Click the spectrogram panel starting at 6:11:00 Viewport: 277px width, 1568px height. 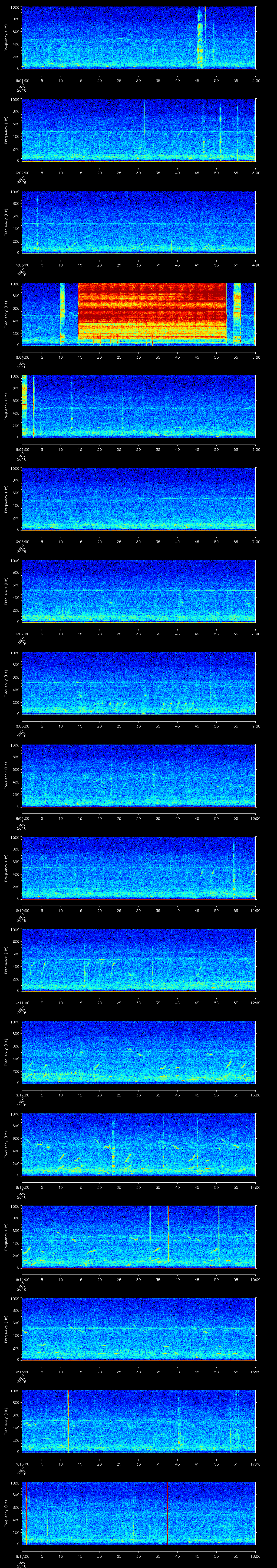(139, 959)
